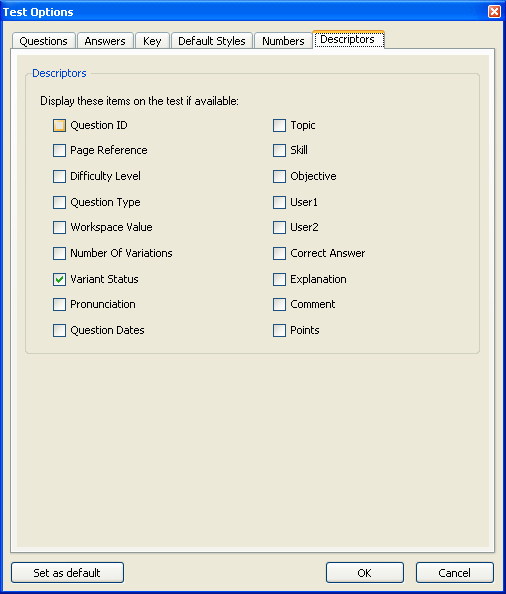This screenshot has height=594, width=506.
Task: Enable the Topic descriptor checkbox
Action: pyautogui.click(x=280, y=125)
